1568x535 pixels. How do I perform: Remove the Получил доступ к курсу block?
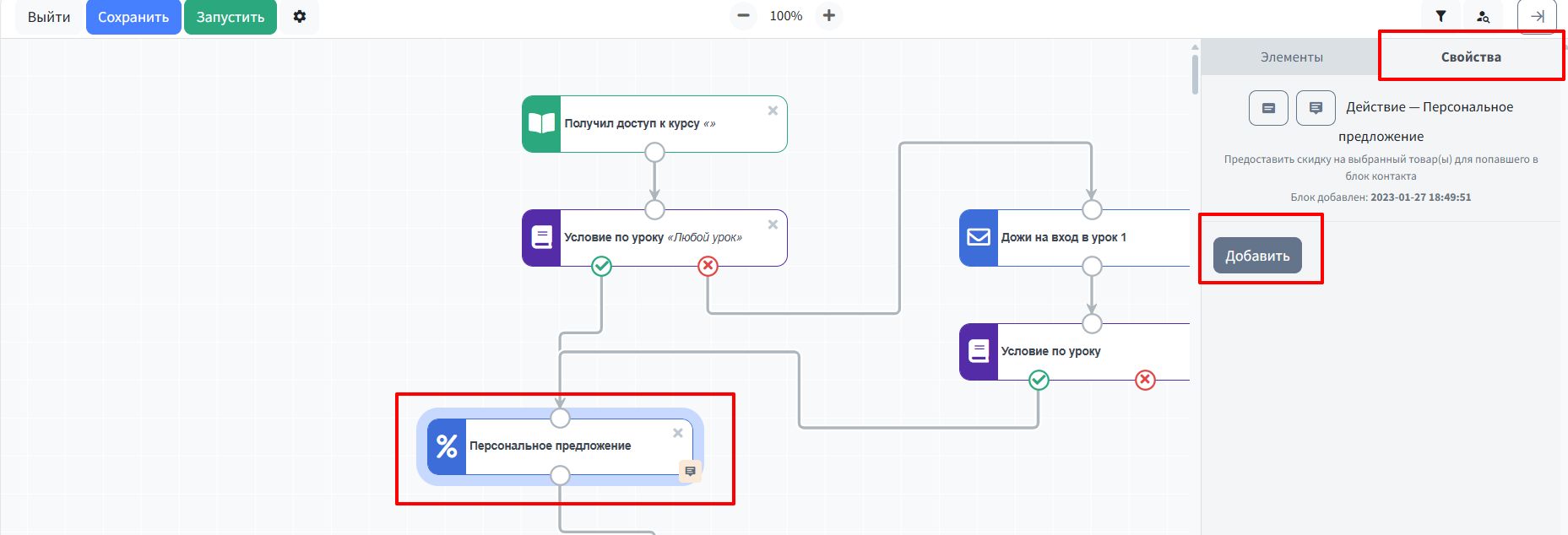click(773, 111)
